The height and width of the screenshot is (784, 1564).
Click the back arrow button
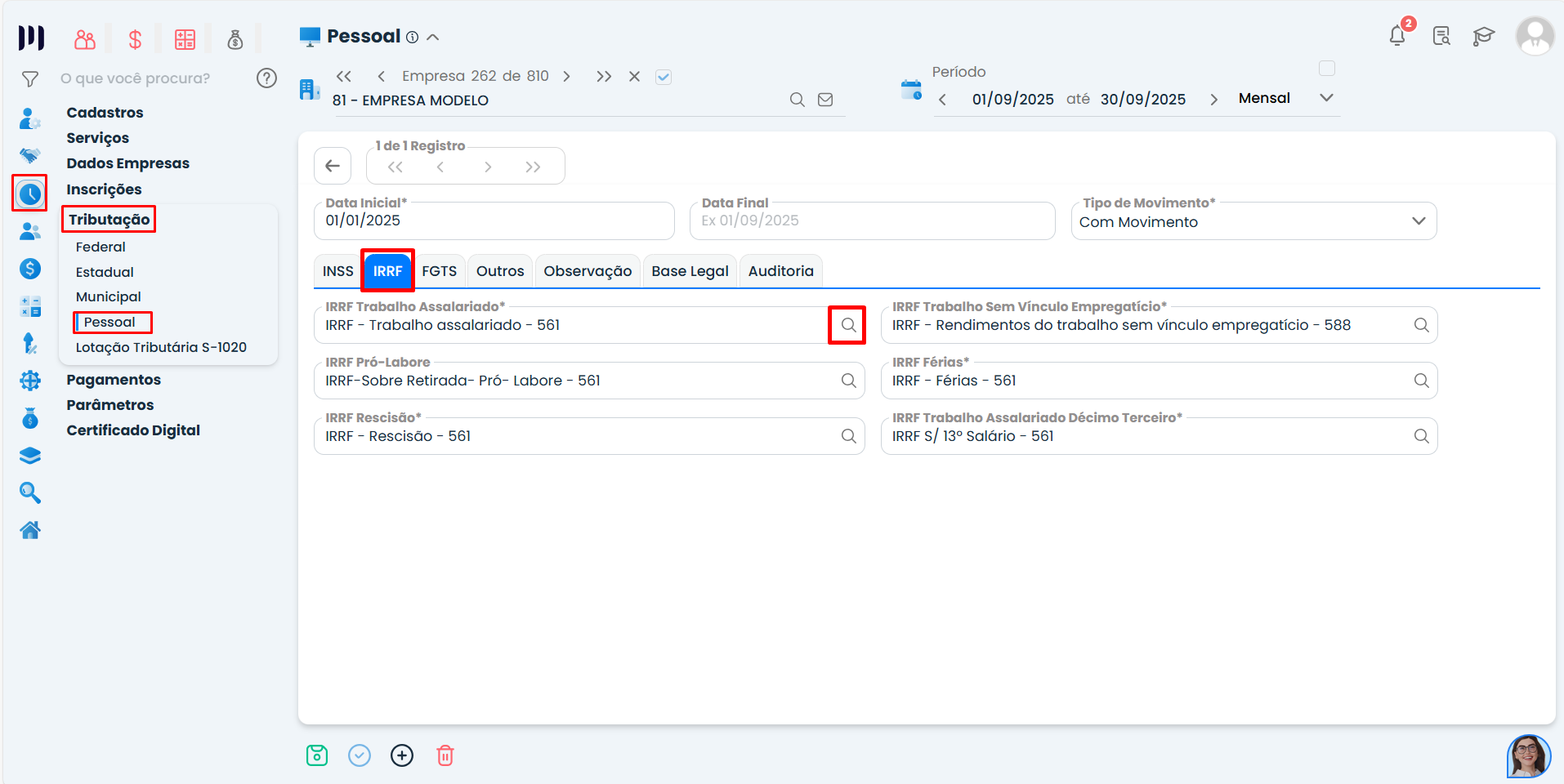[333, 167]
